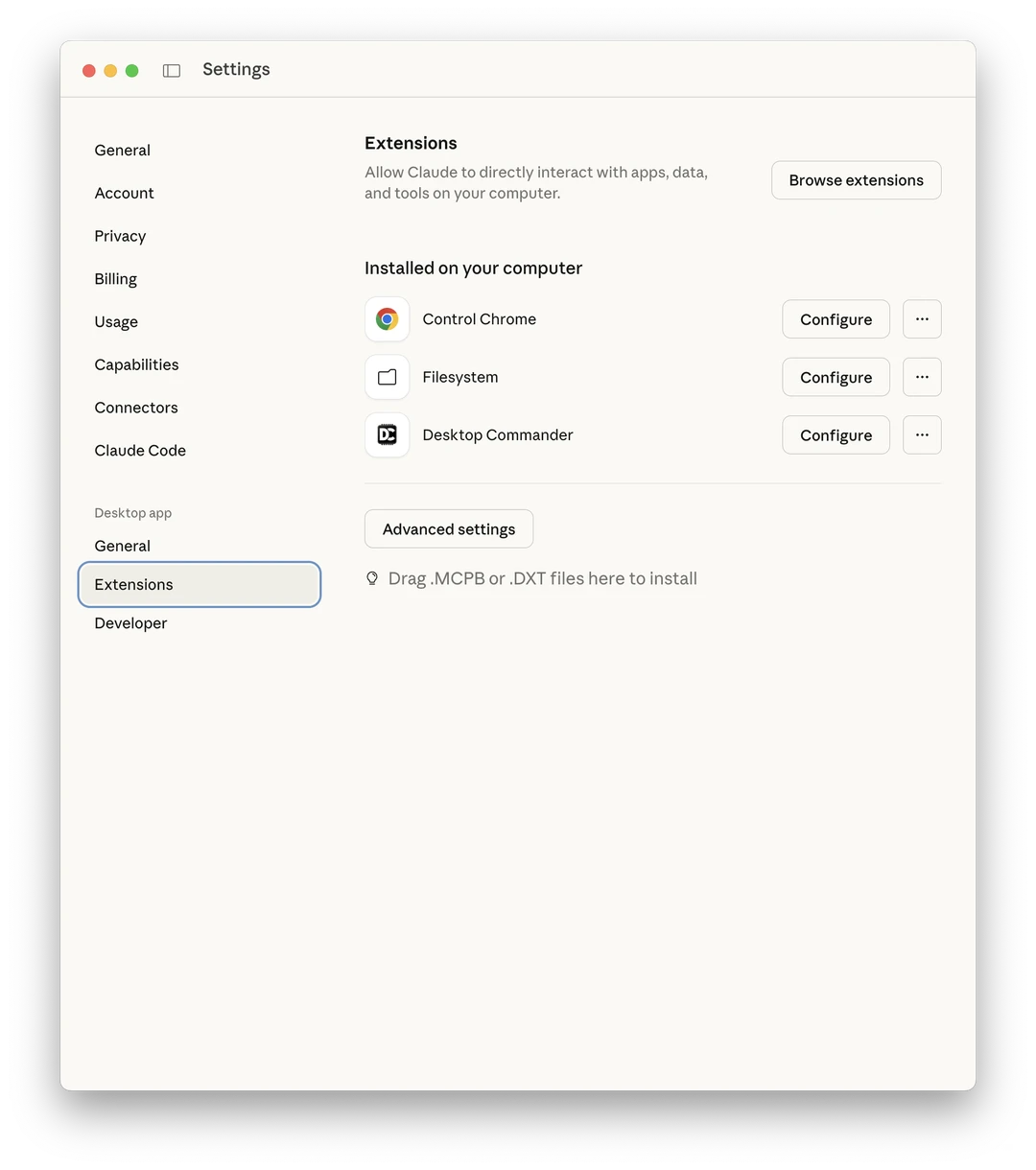The height and width of the screenshot is (1170, 1036).
Task: Configure the Desktop Commander extension
Action: tap(836, 434)
